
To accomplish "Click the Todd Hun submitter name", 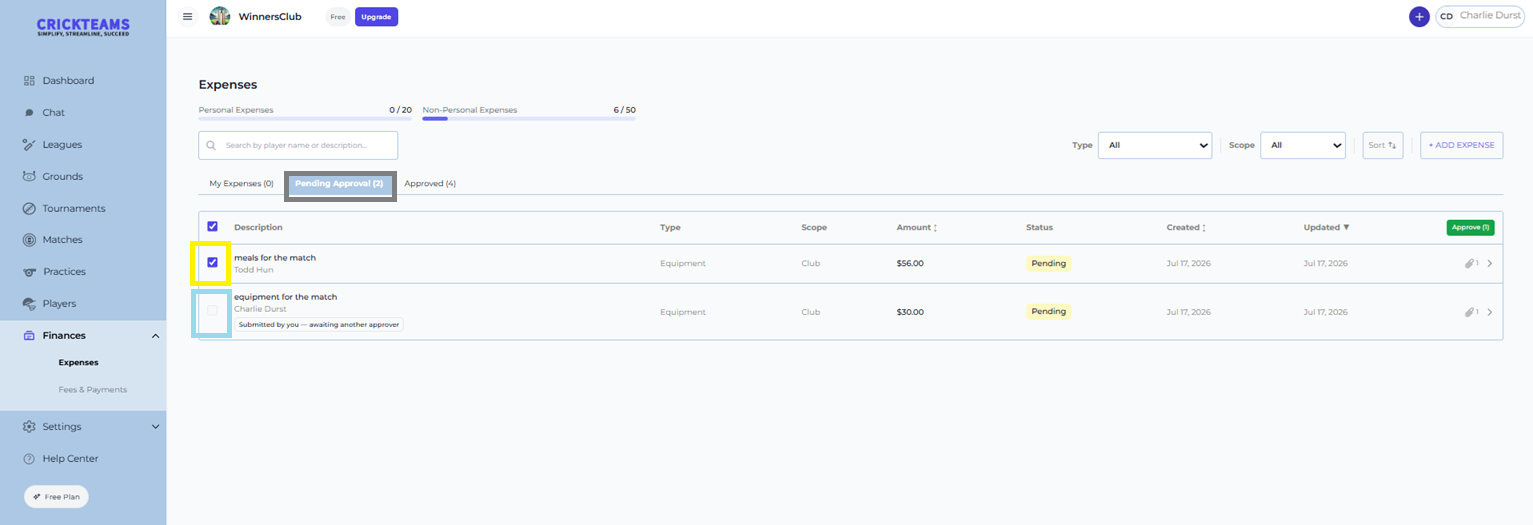I will click(253, 270).
